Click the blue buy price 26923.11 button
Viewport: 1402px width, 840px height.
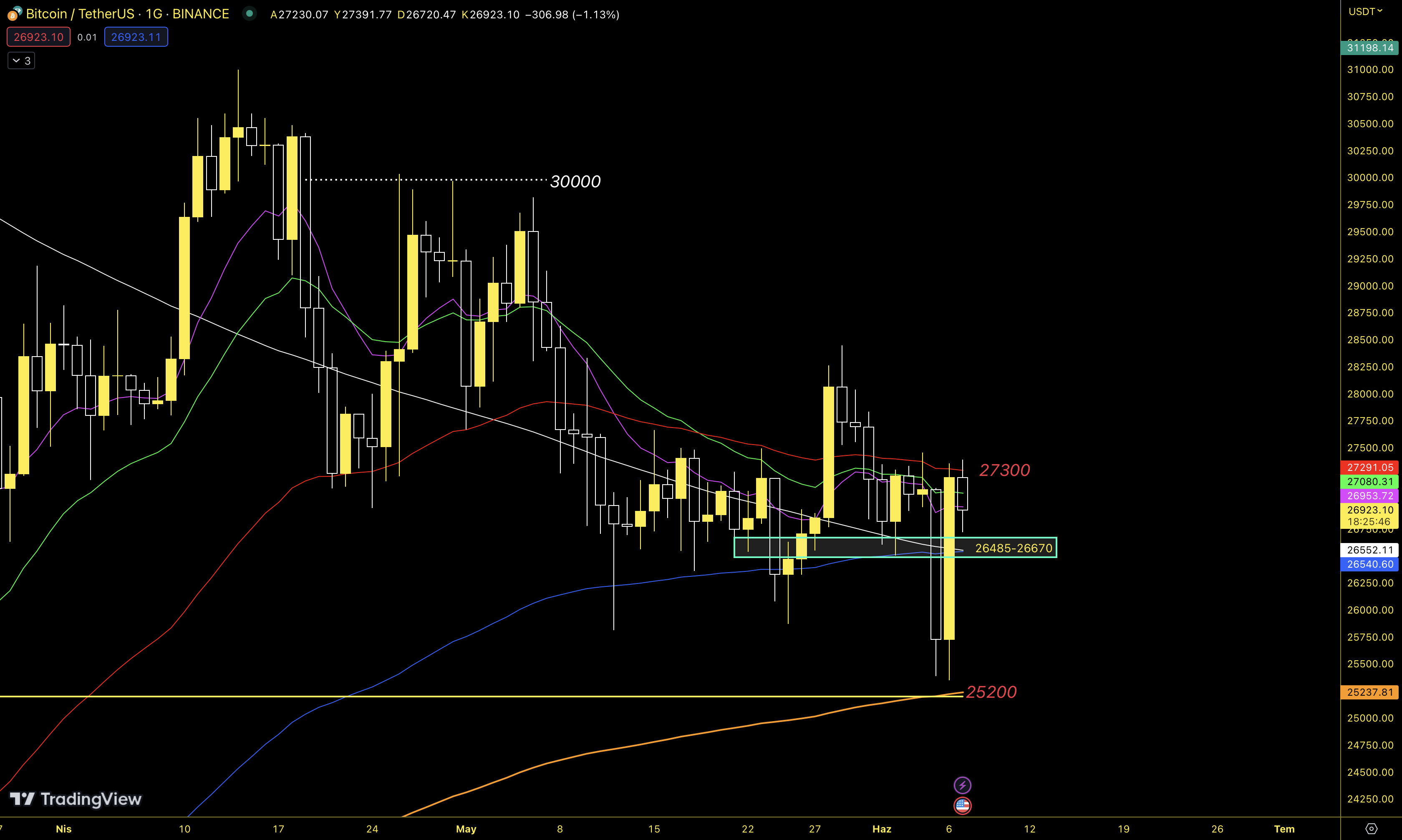pyautogui.click(x=136, y=38)
